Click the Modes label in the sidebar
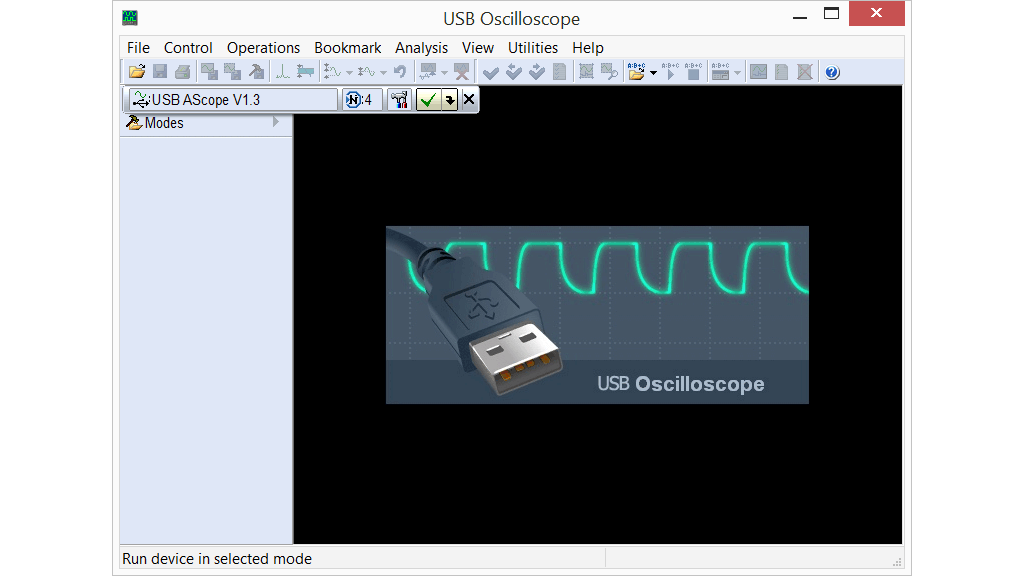Screen dimensions: 1024x576 [x=164, y=123]
